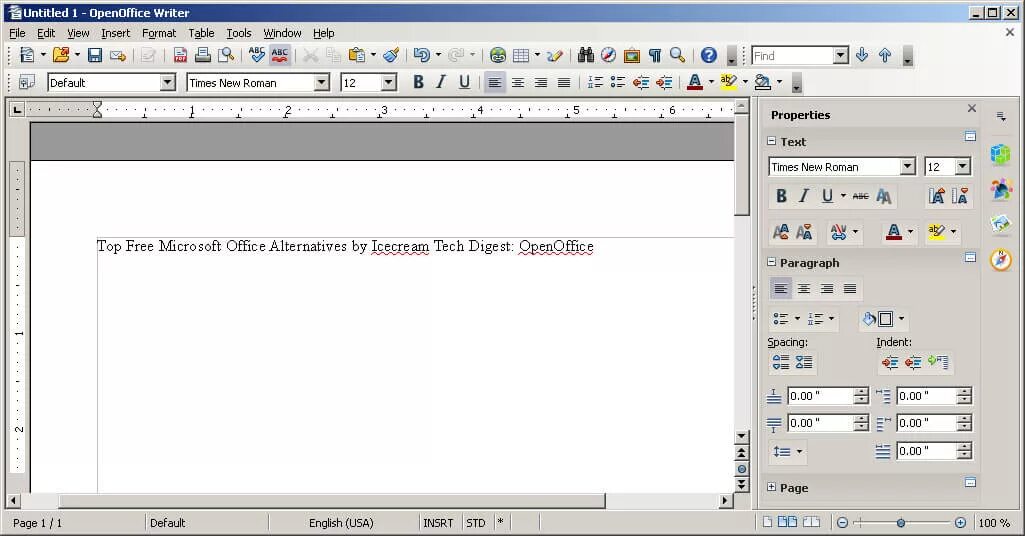Click inside the Find text field
Viewport: 1025px width, 536px height.
pos(792,56)
